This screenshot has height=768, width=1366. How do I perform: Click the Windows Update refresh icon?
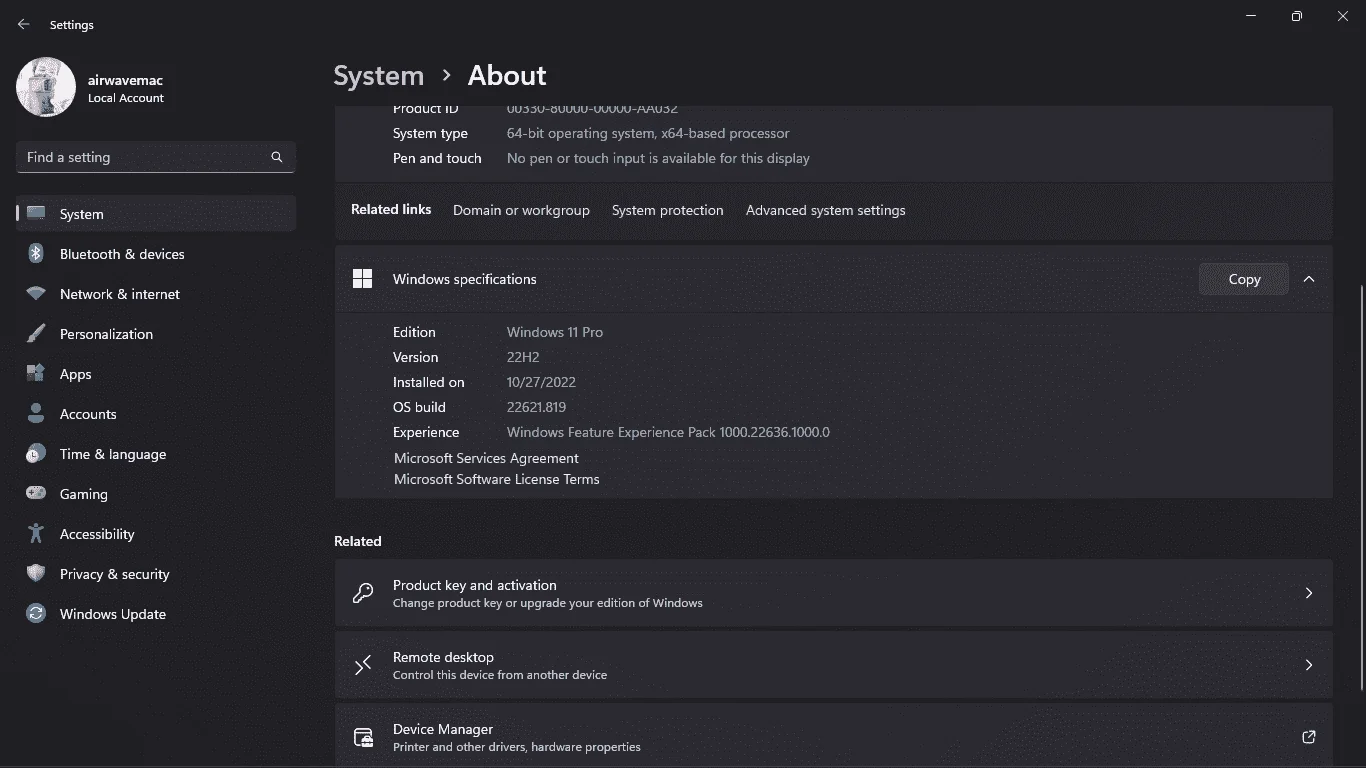[36, 614]
